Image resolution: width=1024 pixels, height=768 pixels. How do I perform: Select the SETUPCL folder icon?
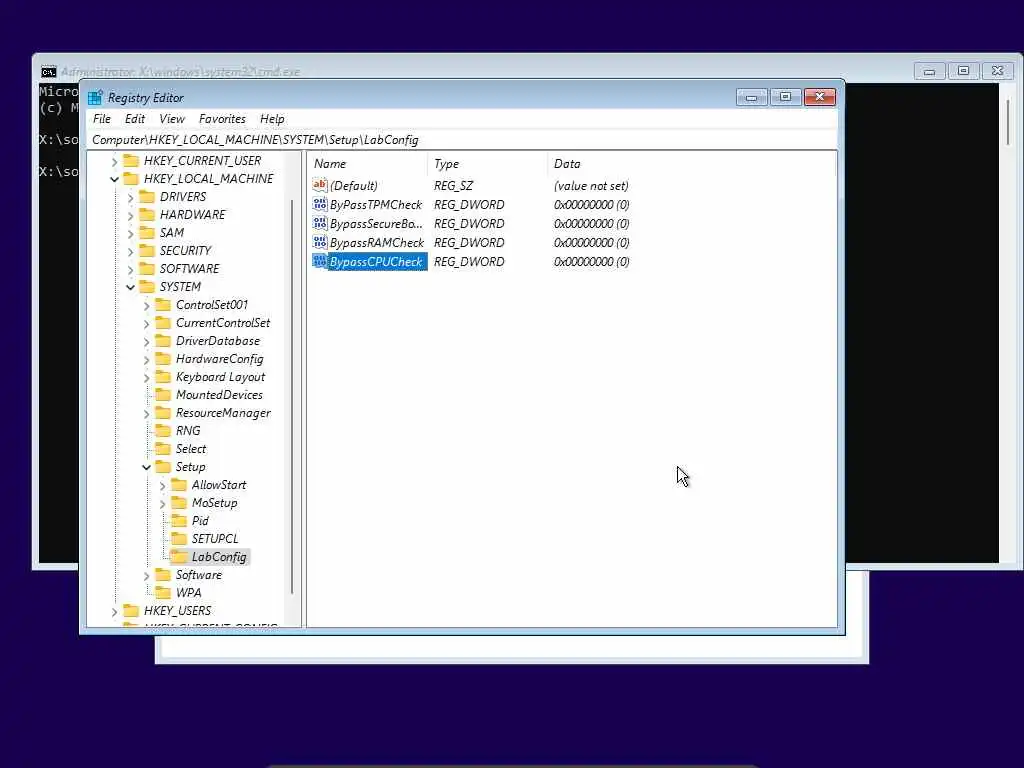click(179, 539)
